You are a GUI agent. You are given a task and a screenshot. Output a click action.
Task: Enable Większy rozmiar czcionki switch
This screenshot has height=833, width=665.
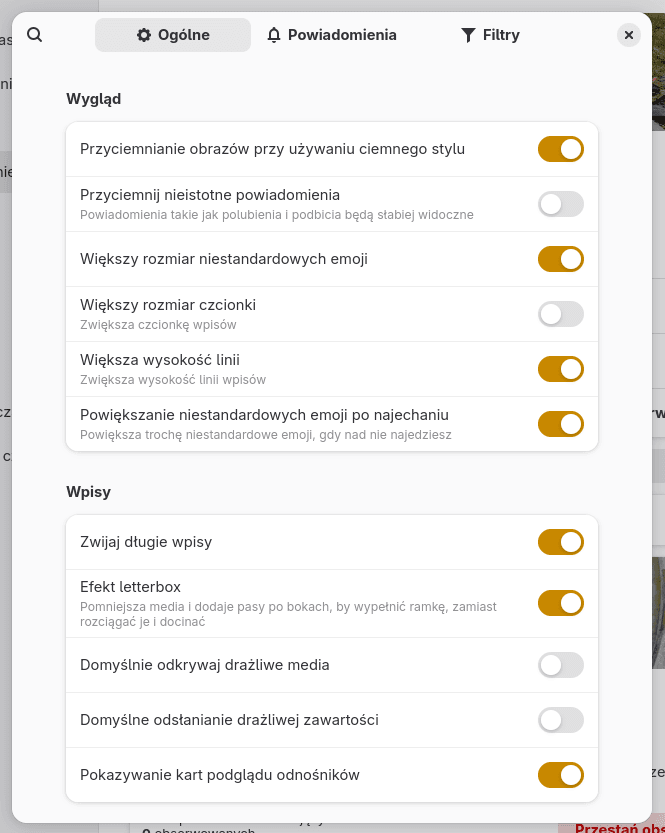(x=560, y=314)
